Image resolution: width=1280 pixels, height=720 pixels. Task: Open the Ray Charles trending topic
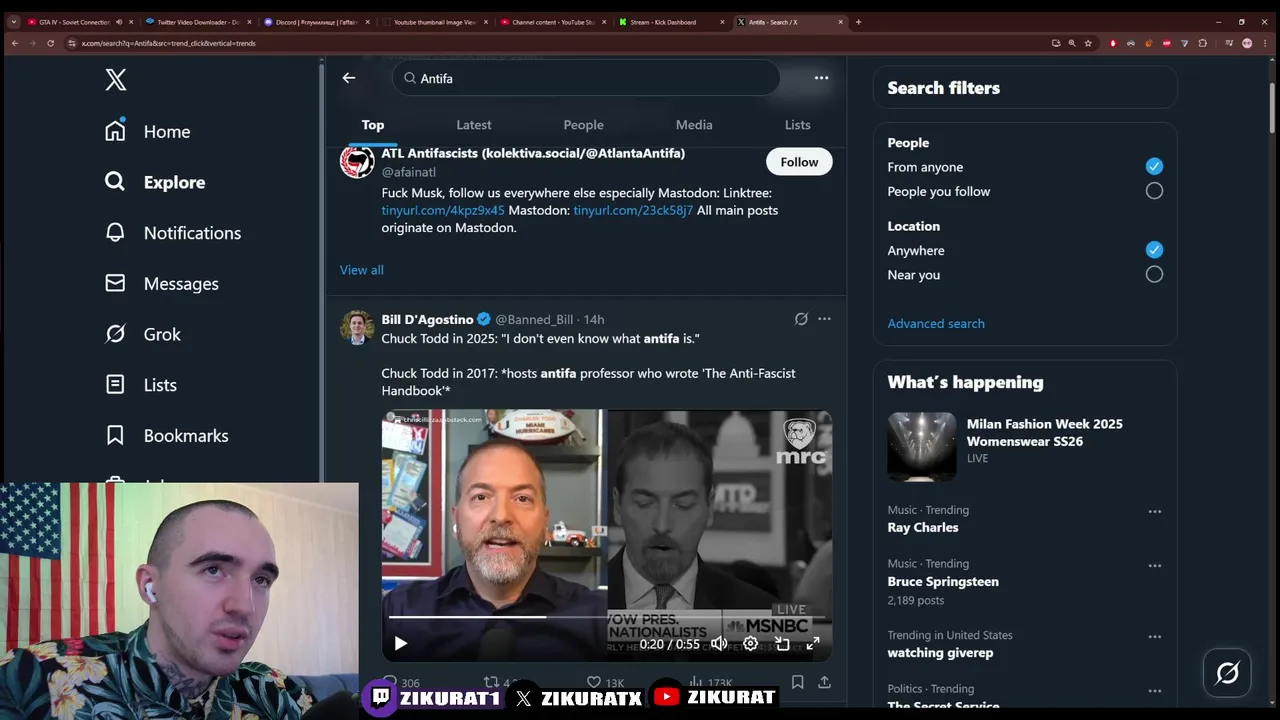[x=923, y=527]
